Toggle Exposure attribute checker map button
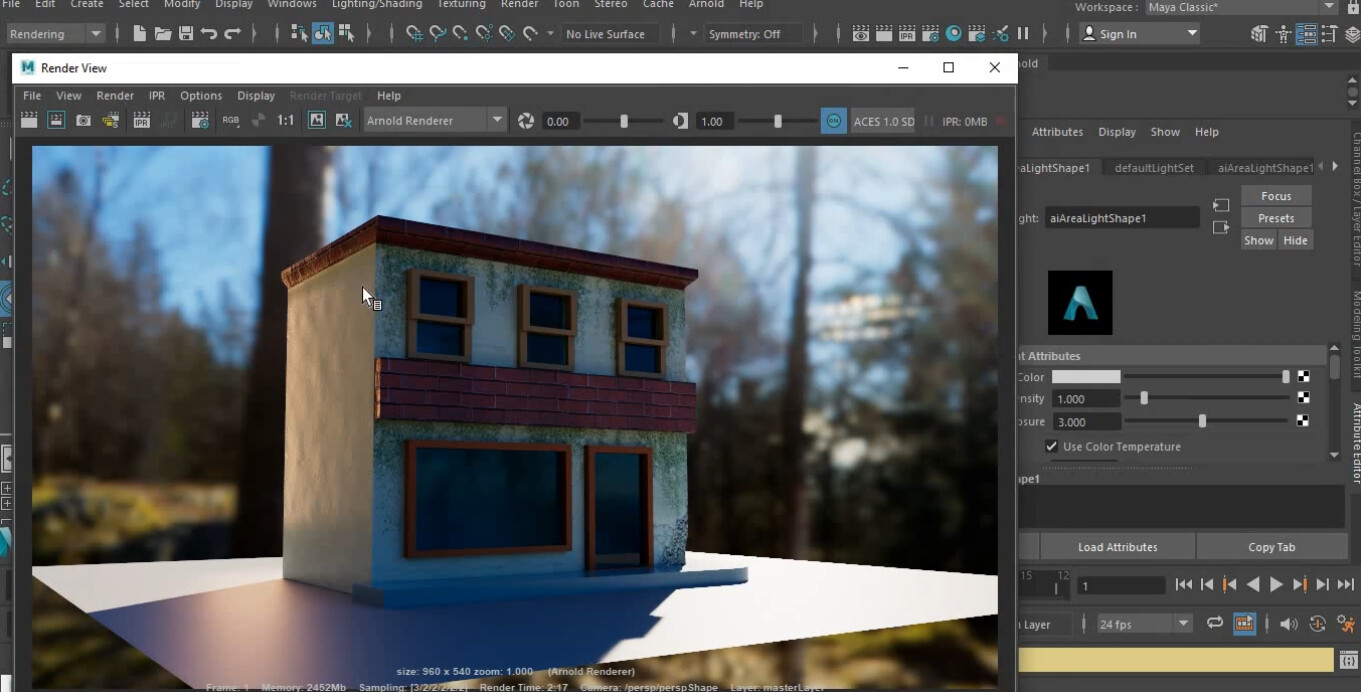The height and width of the screenshot is (692, 1361). (x=1303, y=422)
